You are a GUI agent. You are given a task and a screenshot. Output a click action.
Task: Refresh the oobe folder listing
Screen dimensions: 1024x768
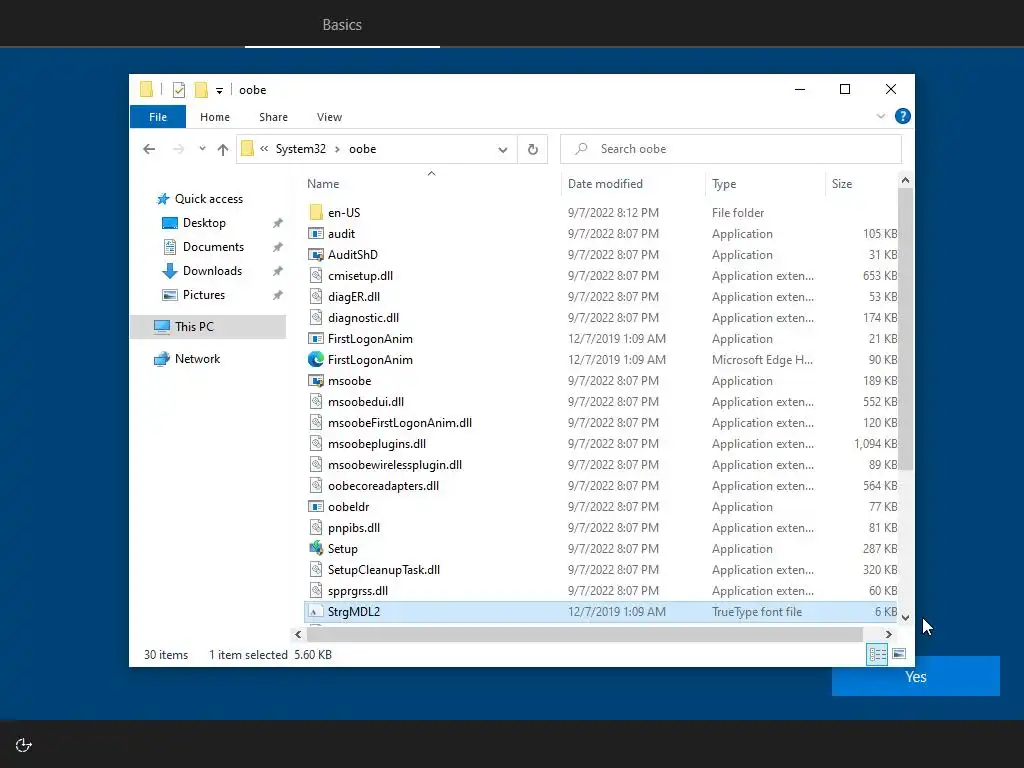click(533, 150)
